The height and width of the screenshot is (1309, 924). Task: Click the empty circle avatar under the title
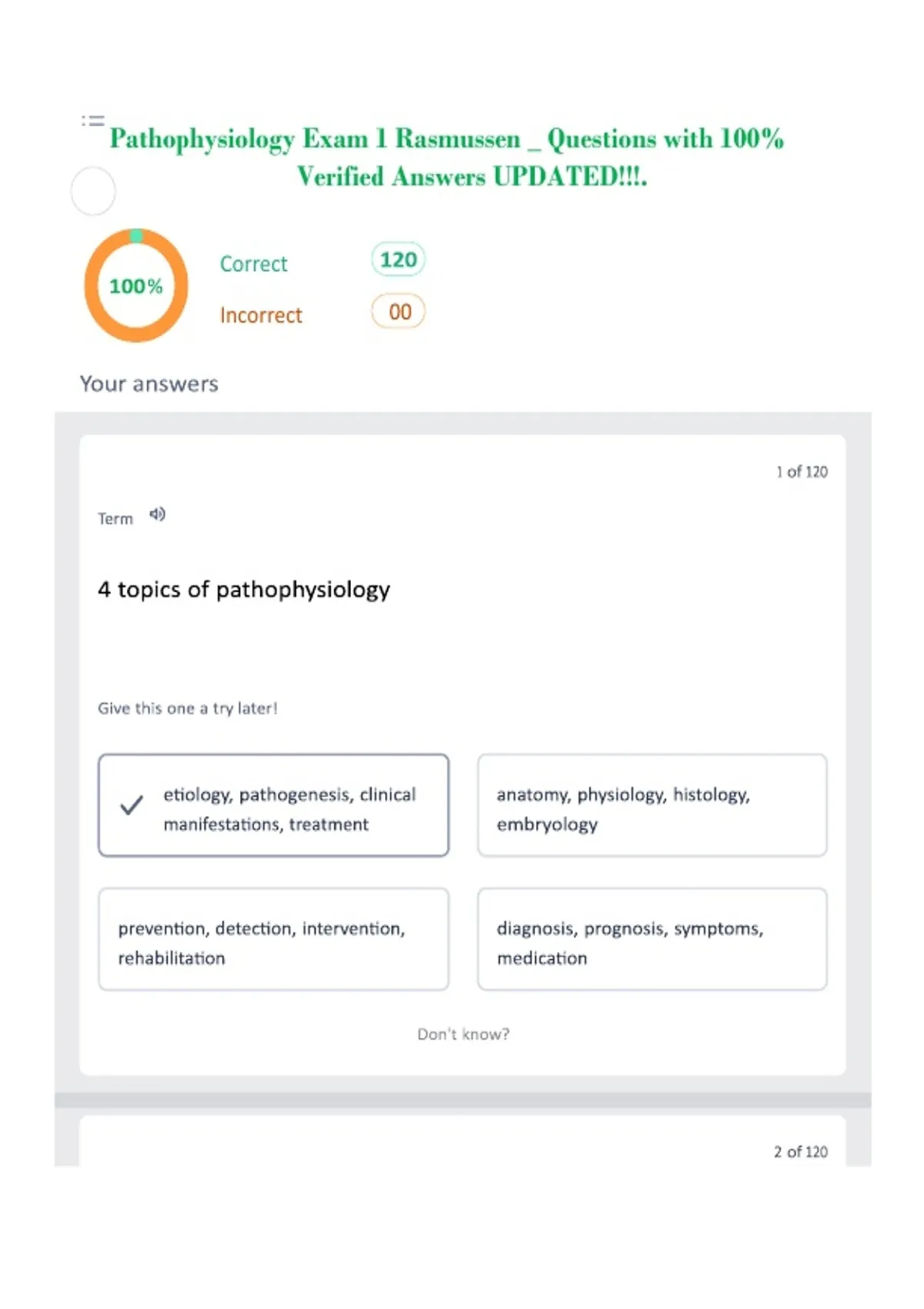pyautogui.click(x=93, y=191)
